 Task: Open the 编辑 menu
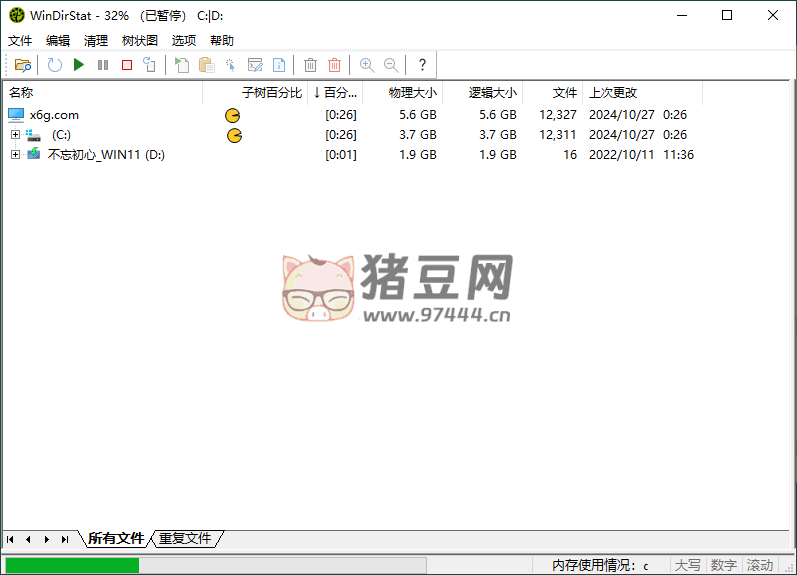(x=57, y=41)
